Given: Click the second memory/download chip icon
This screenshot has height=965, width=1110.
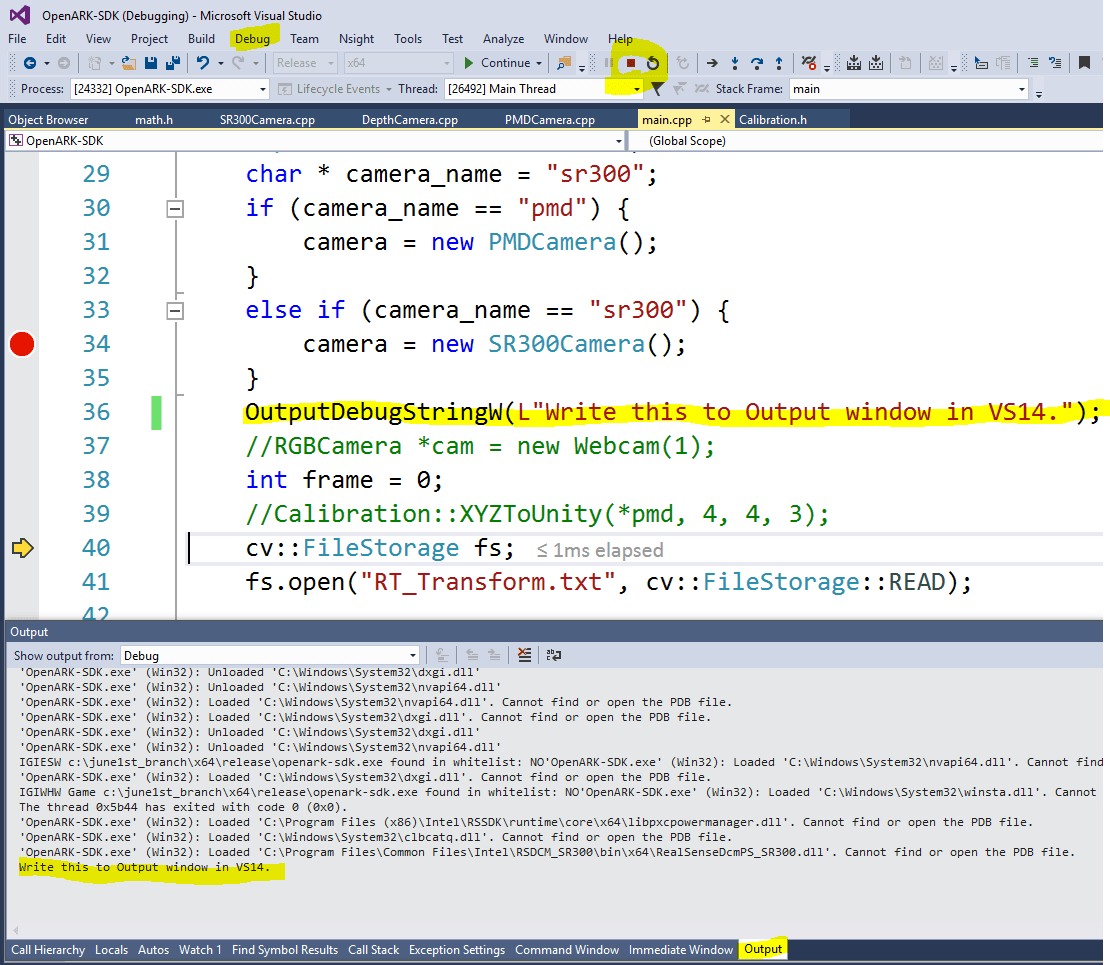Looking at the screenshot, I should click(x=876, y=63).
